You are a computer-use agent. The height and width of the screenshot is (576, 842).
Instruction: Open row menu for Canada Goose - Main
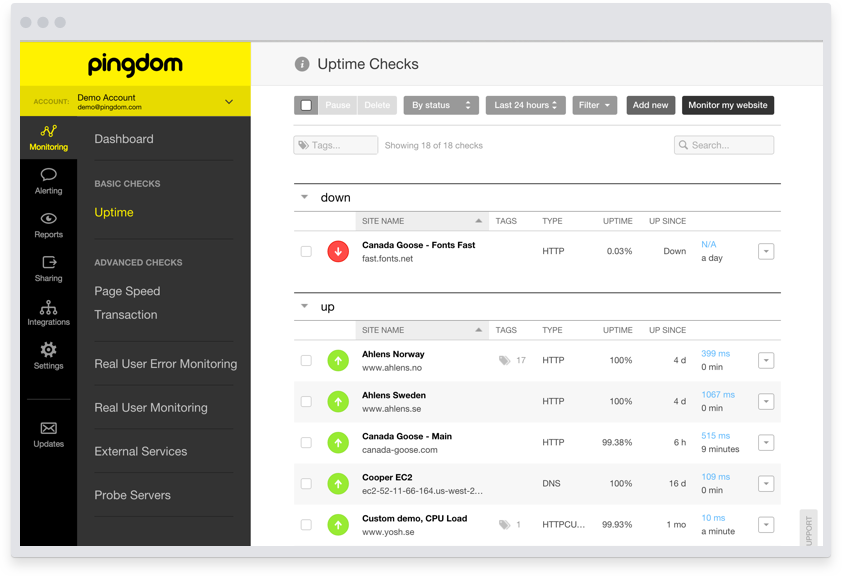point(766,442)
